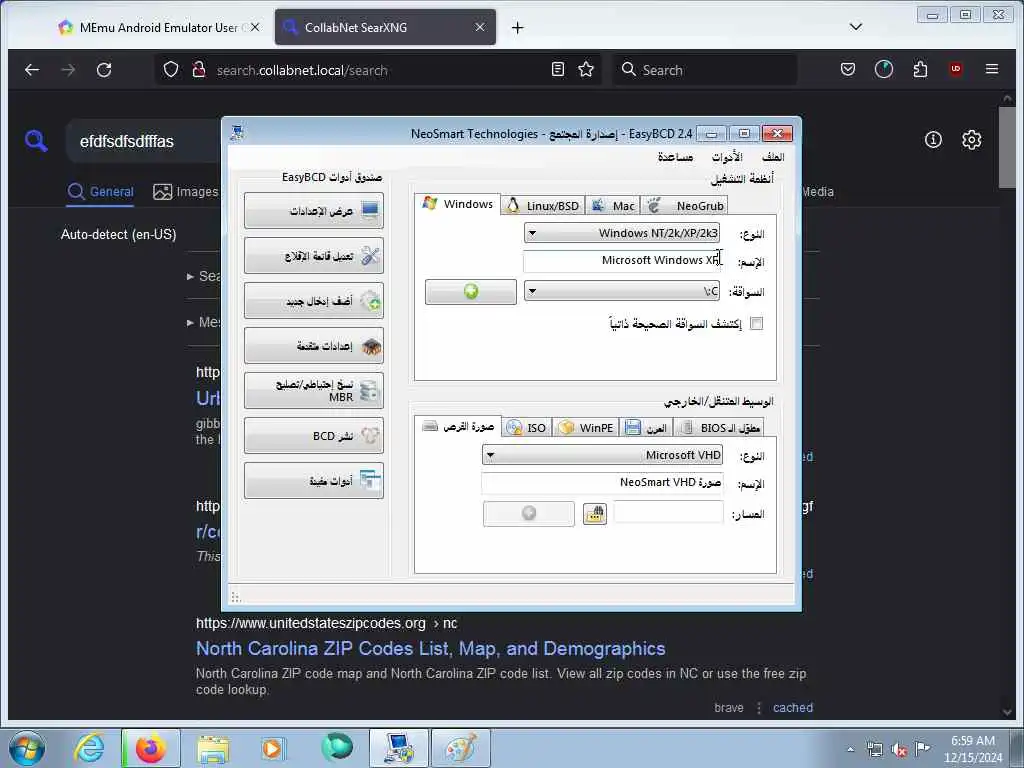The width and height of the screenshot is (1024, 768).
Task: Click the Firefox tracking protection shield icon
Action: pos(170,69)
